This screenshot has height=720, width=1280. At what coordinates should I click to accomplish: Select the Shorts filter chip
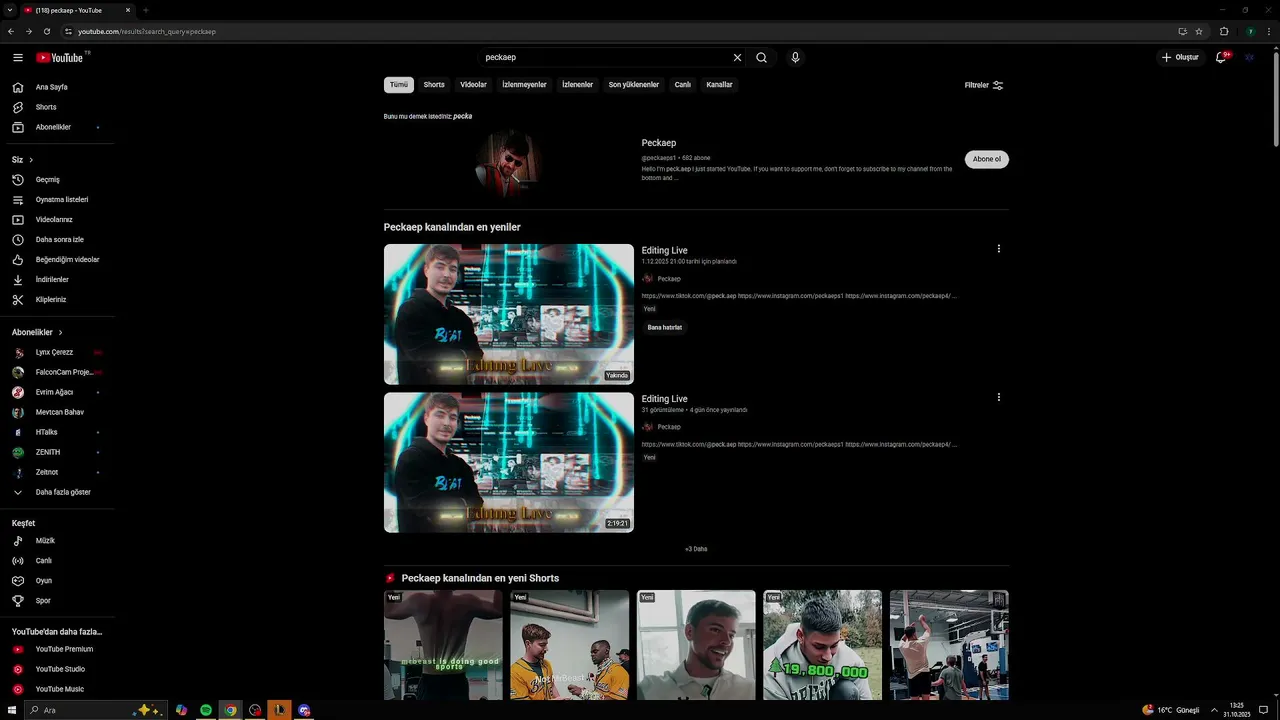click(434, 85)
